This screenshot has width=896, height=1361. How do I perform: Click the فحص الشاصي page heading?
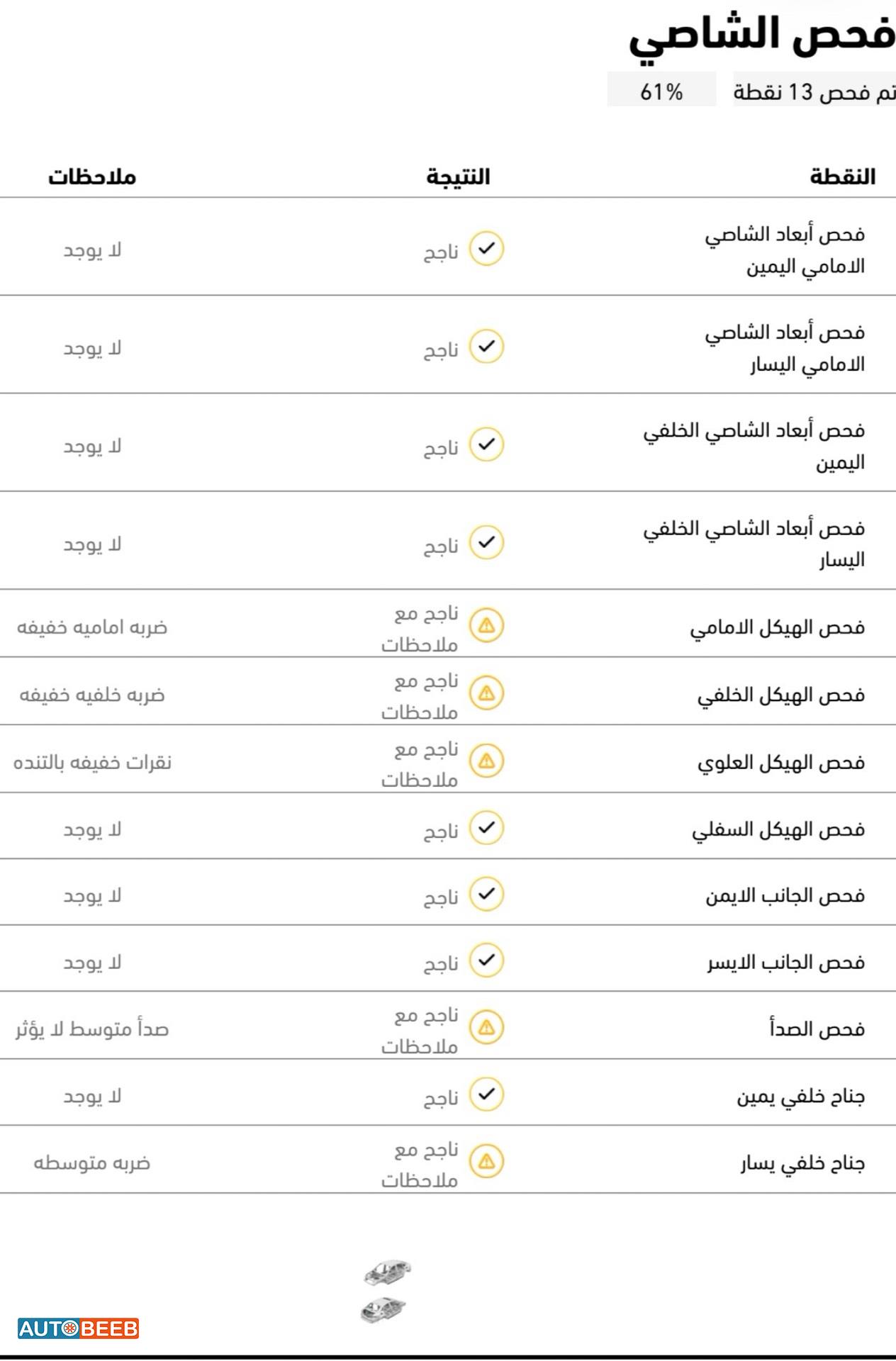point(762,37)
